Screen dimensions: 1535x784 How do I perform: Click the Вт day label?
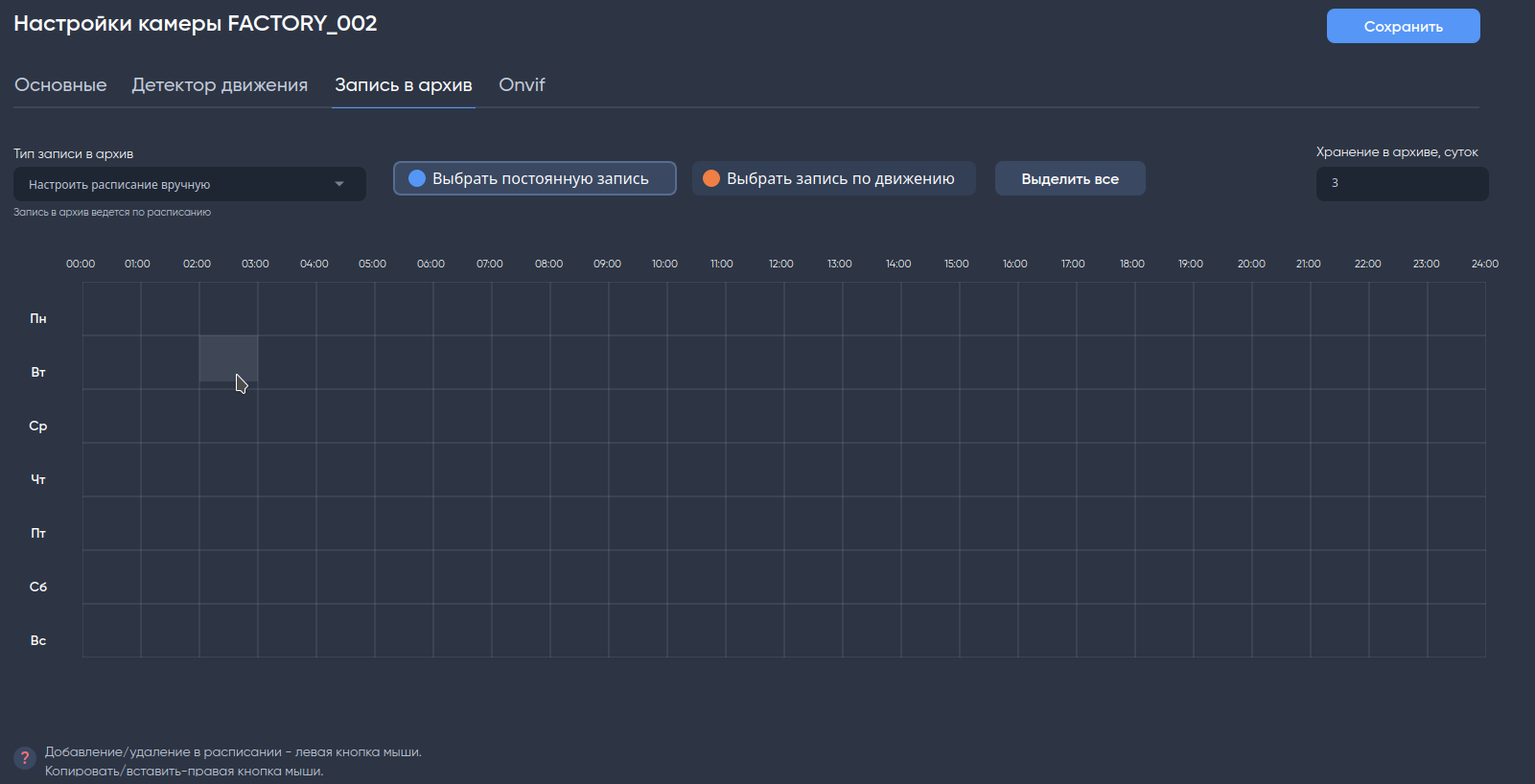tap(38, 372)
